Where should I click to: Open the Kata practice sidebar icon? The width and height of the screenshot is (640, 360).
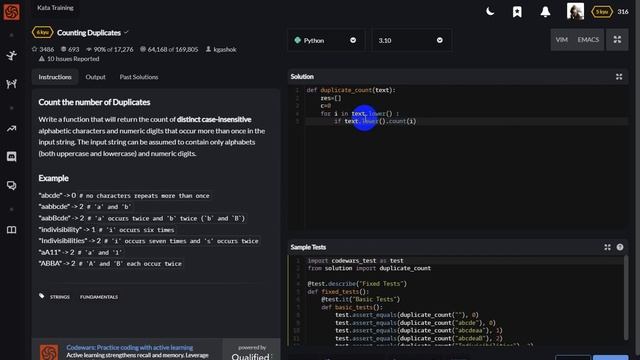pyautogui.click(x=11, y=55)
